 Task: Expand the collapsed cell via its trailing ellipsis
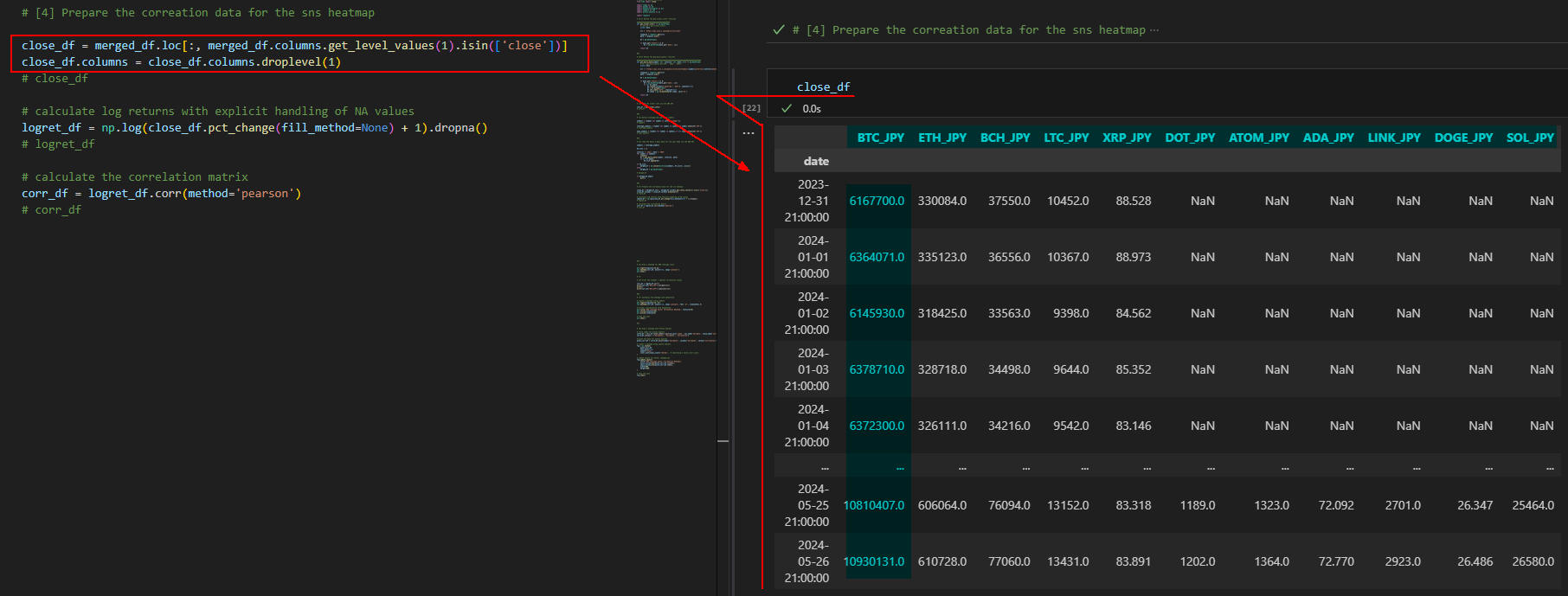coord(1154,30)
